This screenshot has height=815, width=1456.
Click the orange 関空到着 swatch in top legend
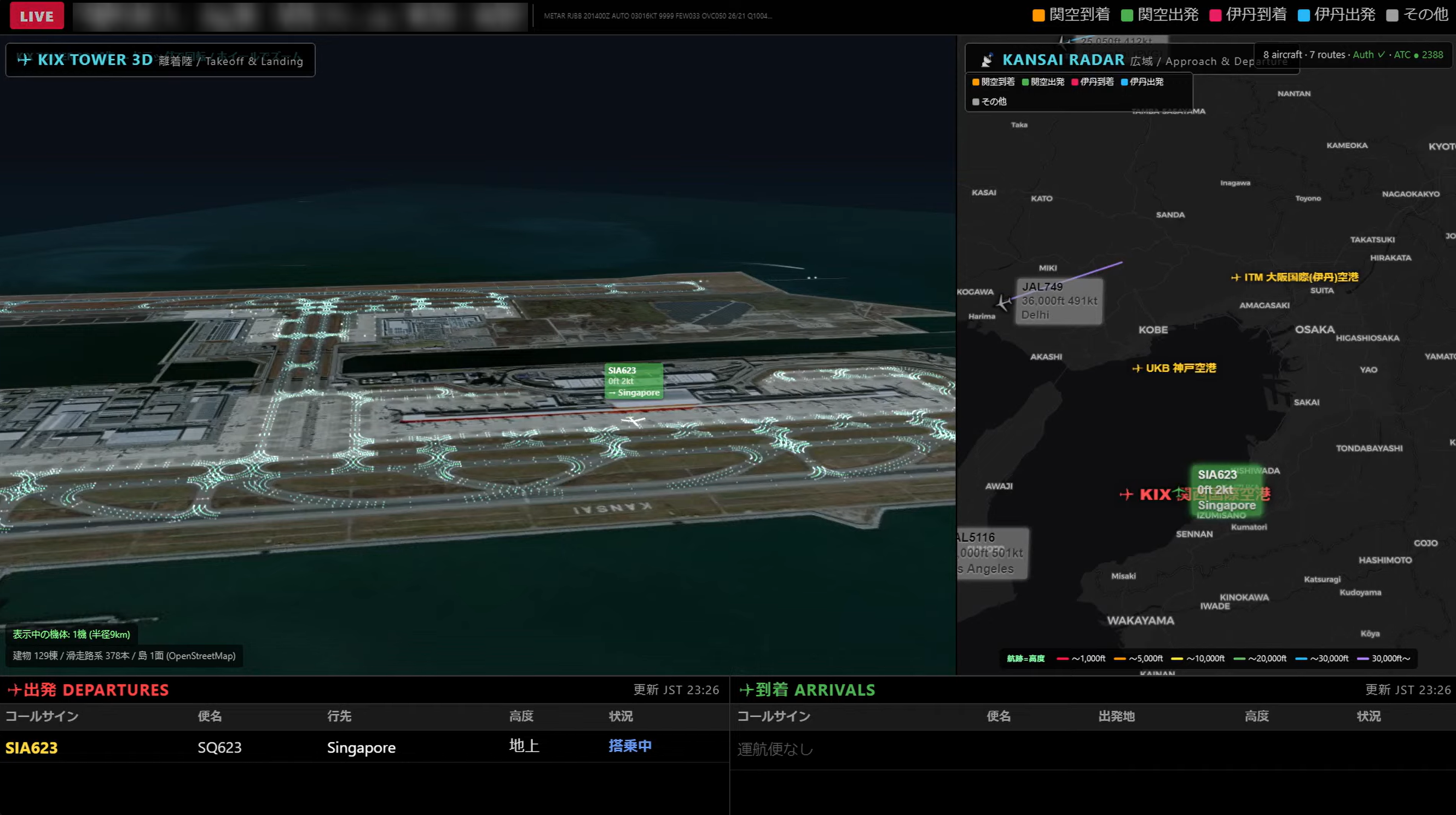coord(1039,15)
